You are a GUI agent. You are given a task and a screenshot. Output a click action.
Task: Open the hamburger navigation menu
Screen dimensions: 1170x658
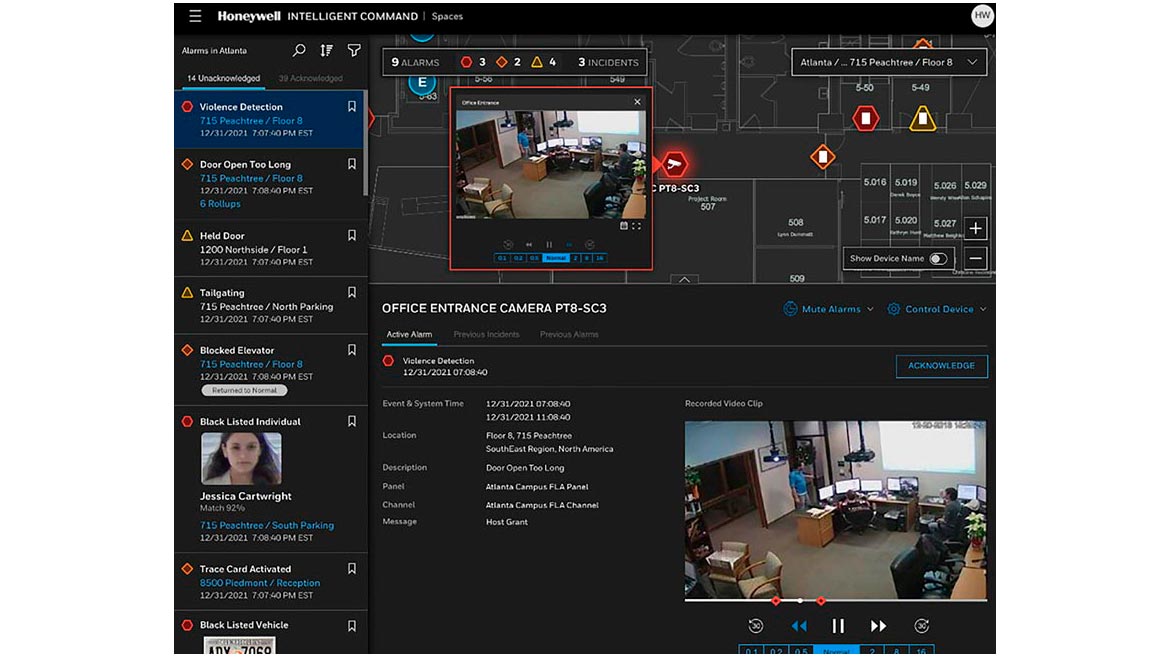[x=195, y=16]
